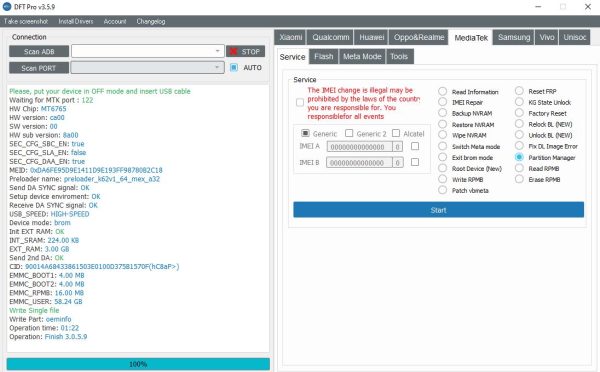Image resolution: width=600 pixels, height=372 pixels.
Task: Open the Install Drivers menu
Action: pos(76,21)
